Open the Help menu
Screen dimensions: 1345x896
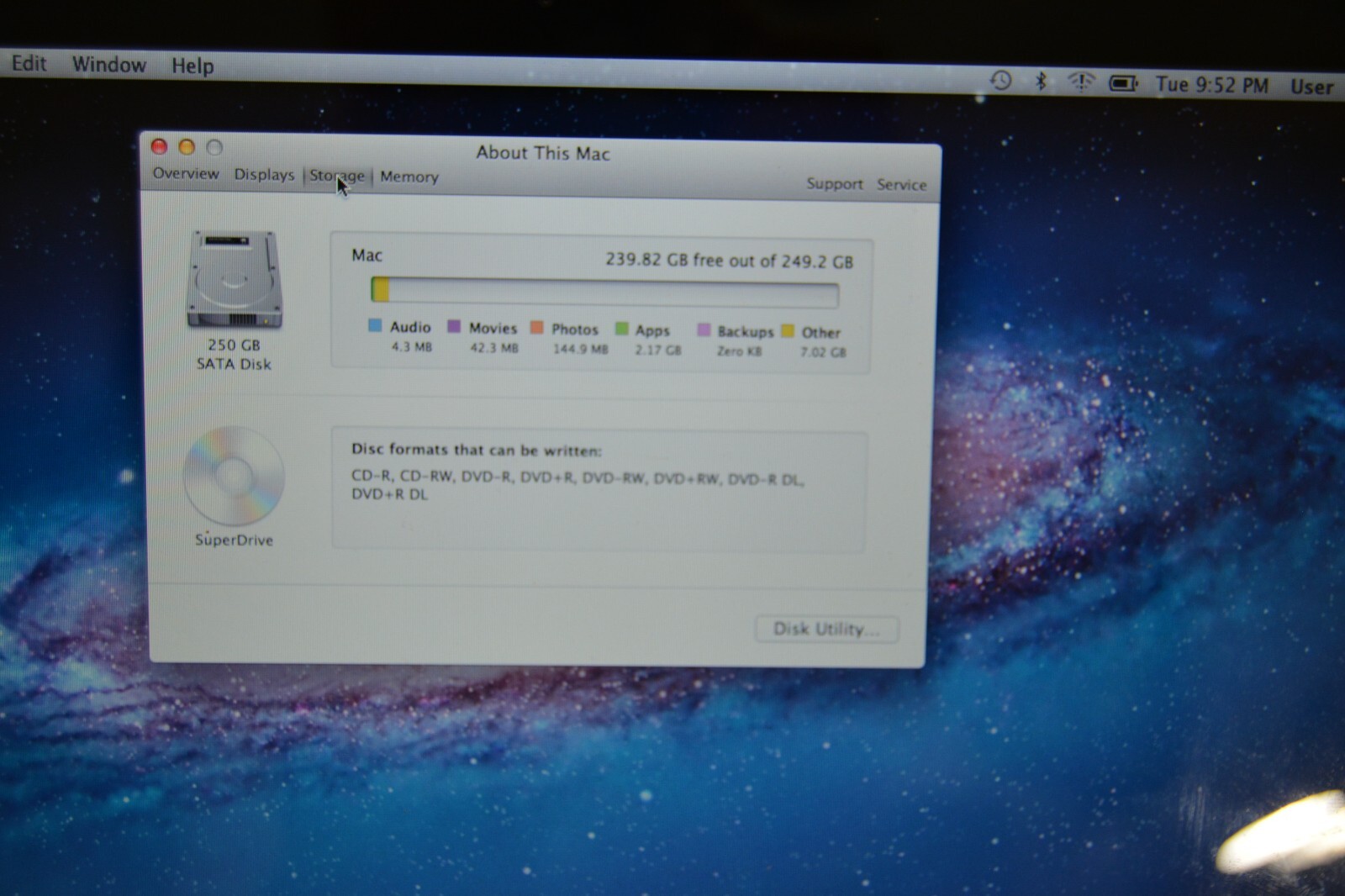pyautogui.click(x=193, y=66)
